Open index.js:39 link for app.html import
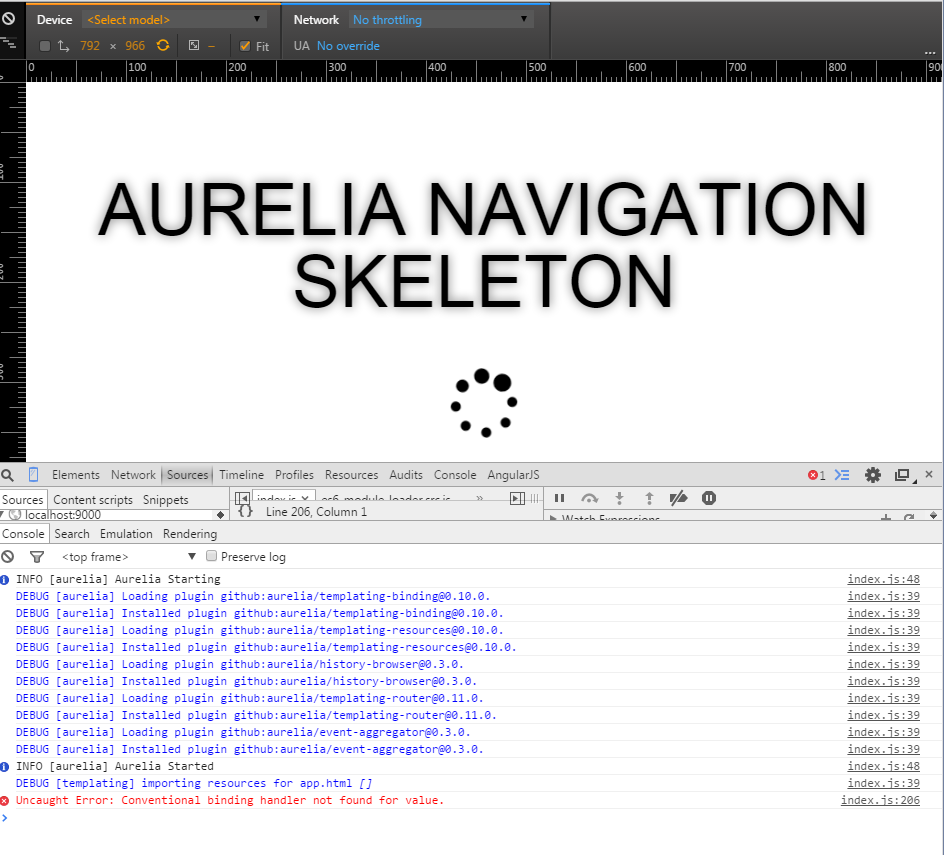Screen dimensions: 944x855 tap(884, 783)
